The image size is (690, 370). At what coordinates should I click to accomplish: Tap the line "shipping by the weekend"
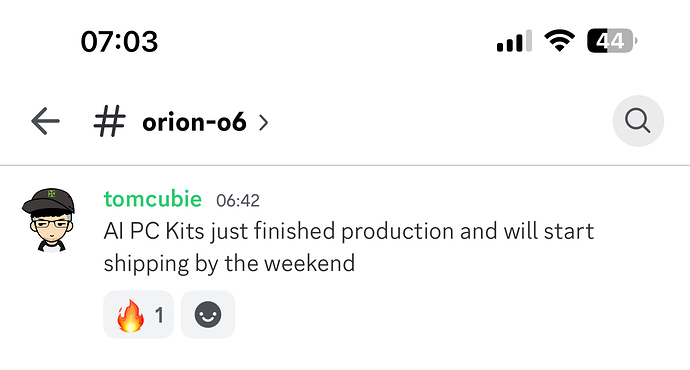tap(229, 264)
